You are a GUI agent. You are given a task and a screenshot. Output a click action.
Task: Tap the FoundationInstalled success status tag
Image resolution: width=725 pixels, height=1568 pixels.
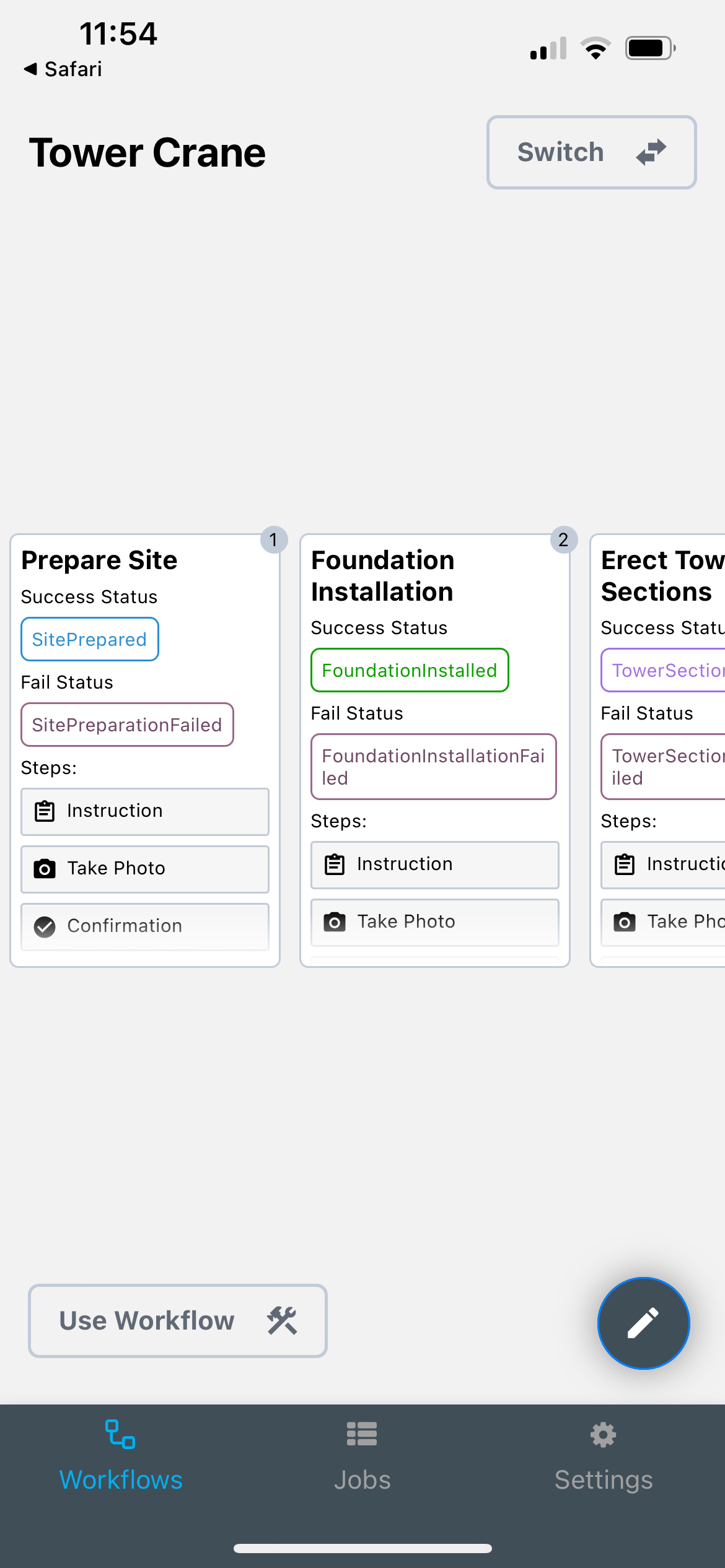[x=410, y=670]
